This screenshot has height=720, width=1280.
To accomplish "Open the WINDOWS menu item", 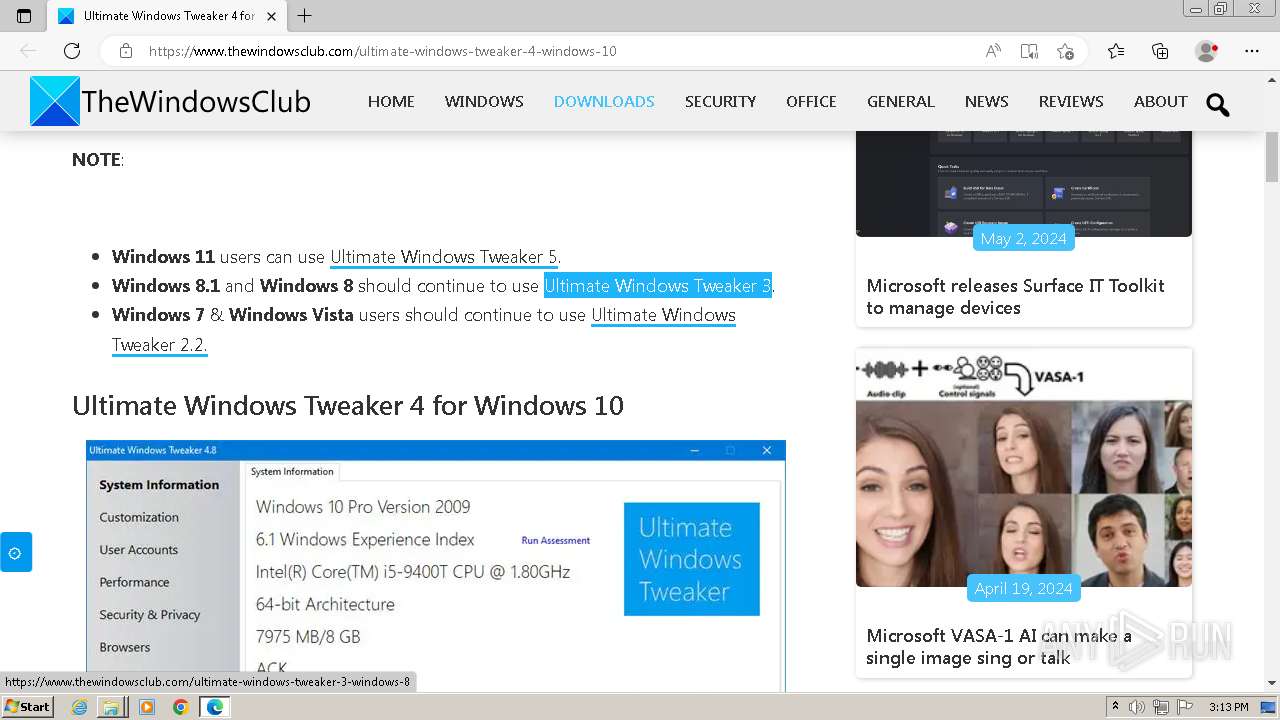I will (484, 101).
